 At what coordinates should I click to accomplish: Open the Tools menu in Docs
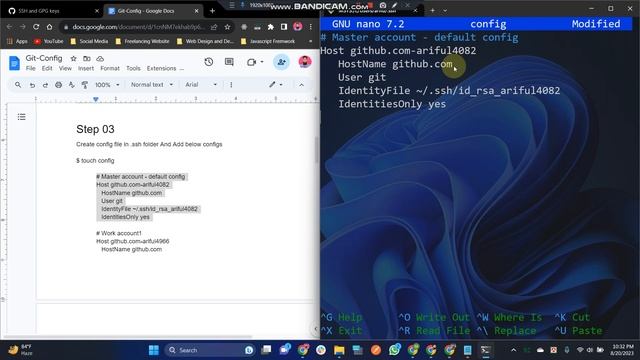click(x=133, y=68)
